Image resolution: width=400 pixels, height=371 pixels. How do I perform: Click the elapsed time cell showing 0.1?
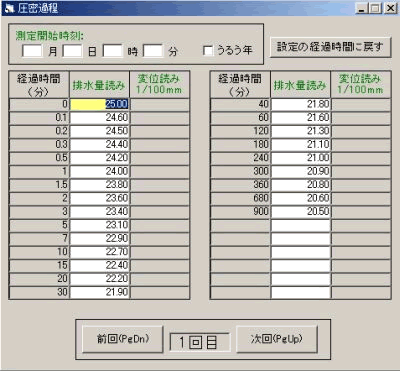point(39,118)
